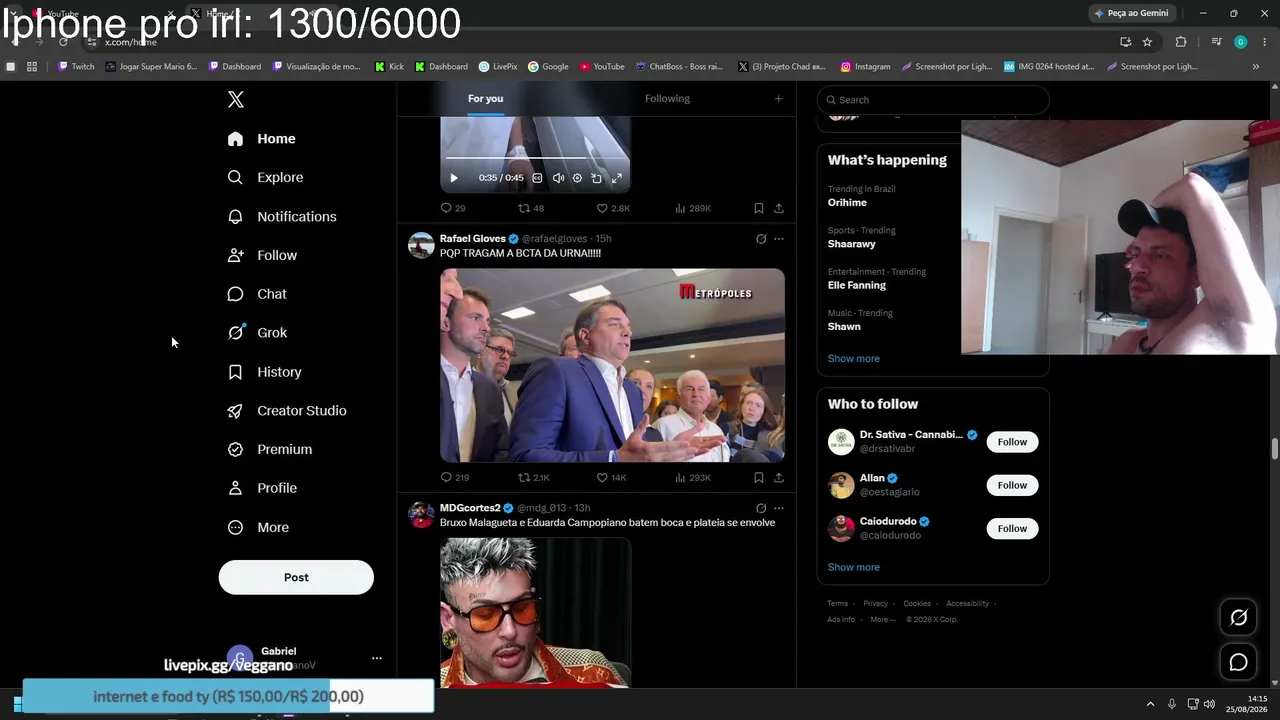
Task: Enable picture-in-picture on the video
Action: click(x=596, y=178)
